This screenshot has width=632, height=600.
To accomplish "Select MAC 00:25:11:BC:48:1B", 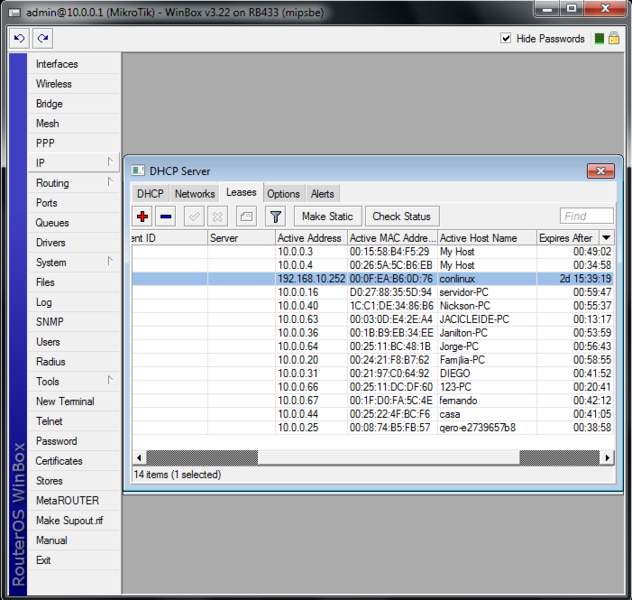I will pos(390,347).
